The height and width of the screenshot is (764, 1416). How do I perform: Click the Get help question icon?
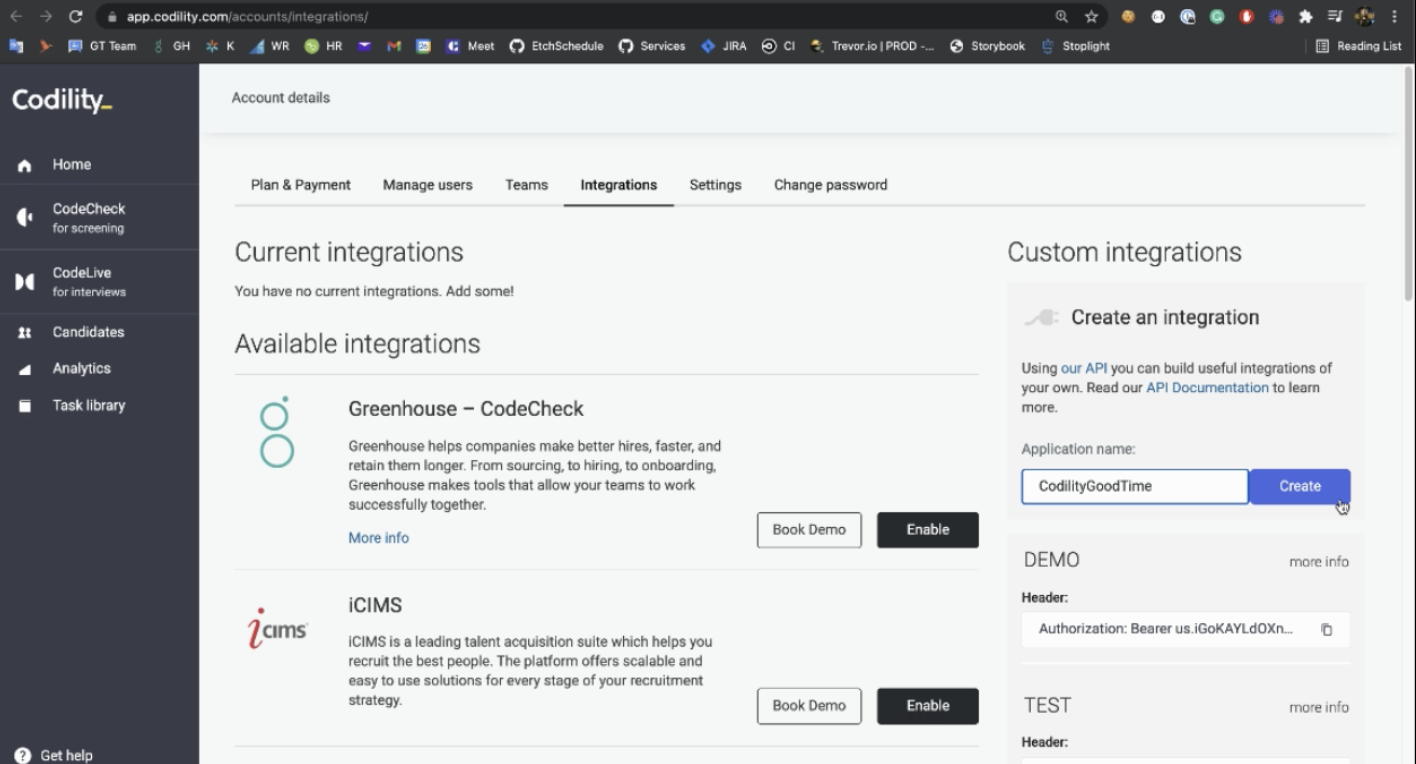coord(22,756)
